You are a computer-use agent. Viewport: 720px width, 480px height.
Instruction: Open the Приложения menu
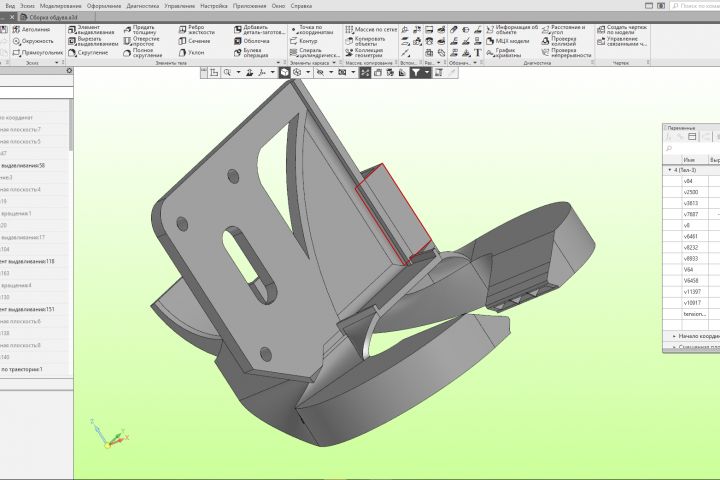pos(249,6)
